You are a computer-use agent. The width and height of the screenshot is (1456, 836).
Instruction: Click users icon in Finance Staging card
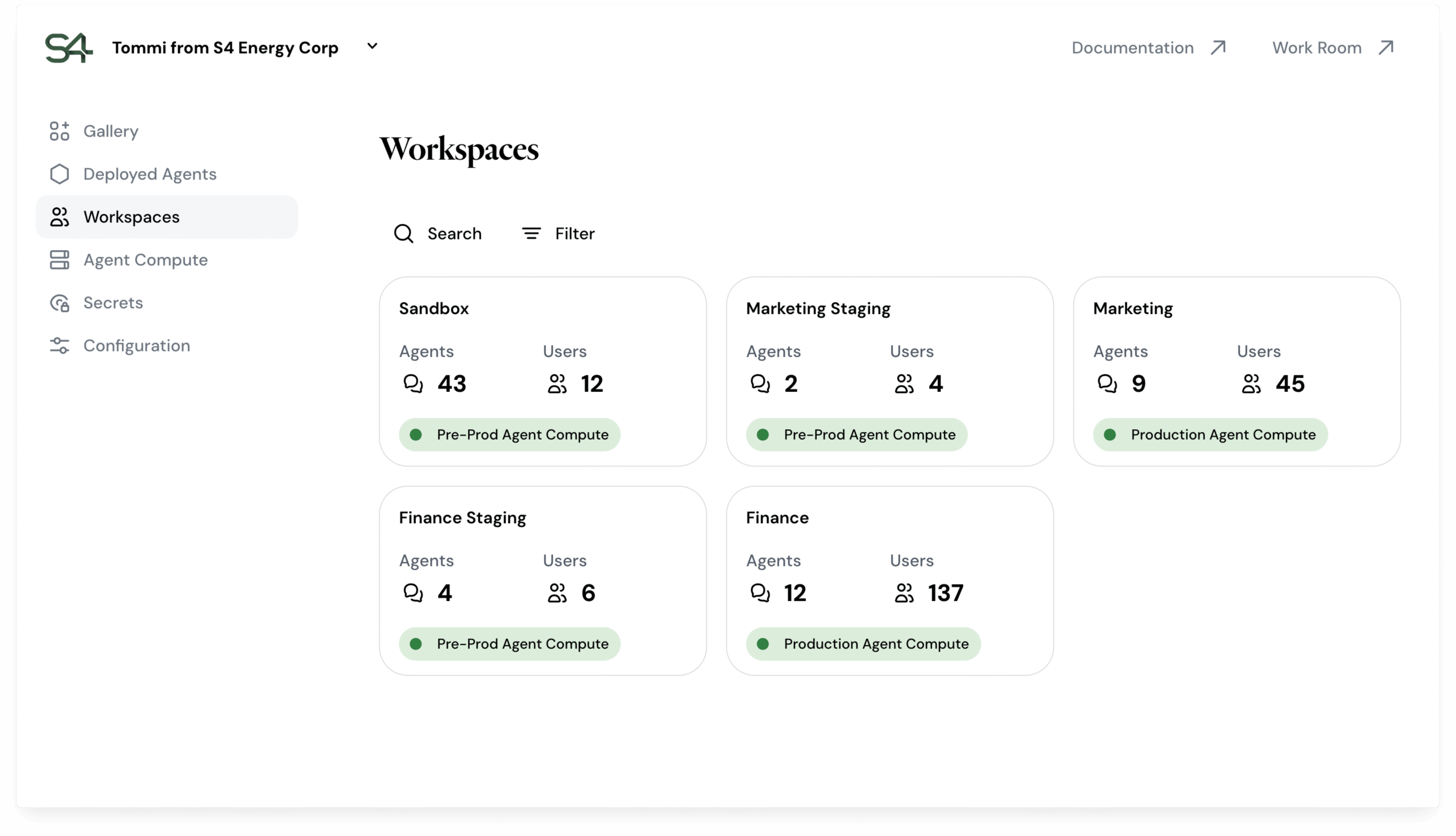tap(557, 592)
